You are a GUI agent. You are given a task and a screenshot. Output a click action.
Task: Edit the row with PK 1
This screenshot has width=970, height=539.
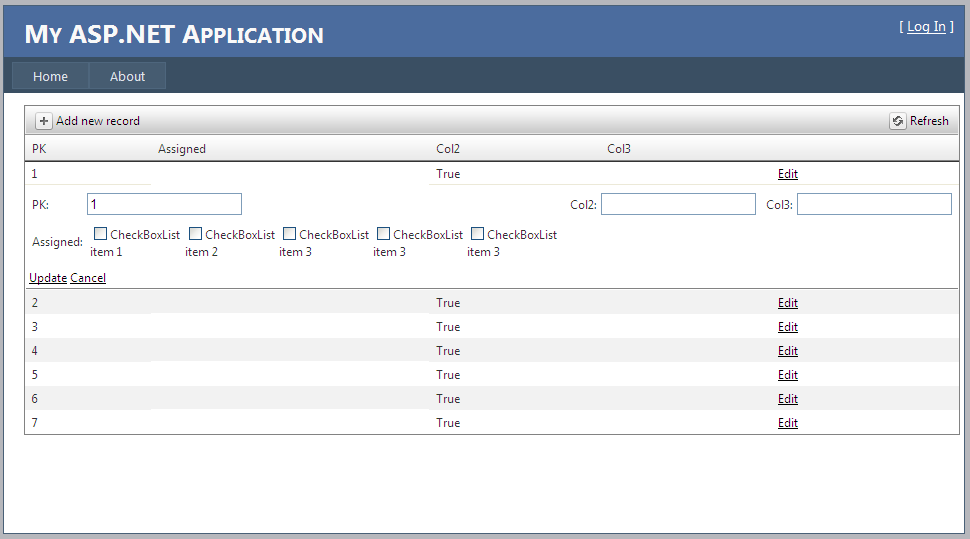788,174
